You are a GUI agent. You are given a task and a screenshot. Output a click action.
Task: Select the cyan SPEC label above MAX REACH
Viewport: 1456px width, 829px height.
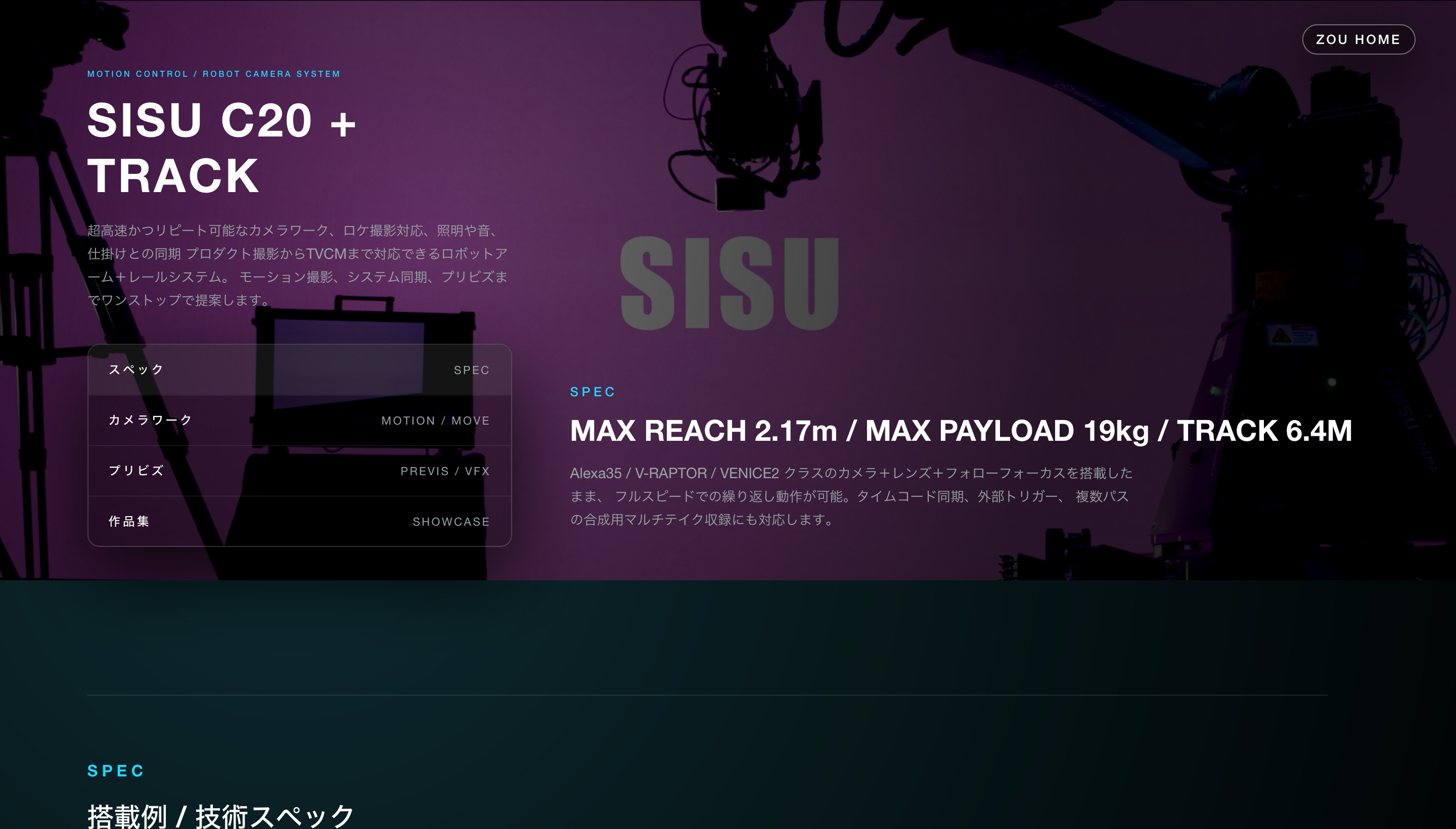tap(593, 391)
